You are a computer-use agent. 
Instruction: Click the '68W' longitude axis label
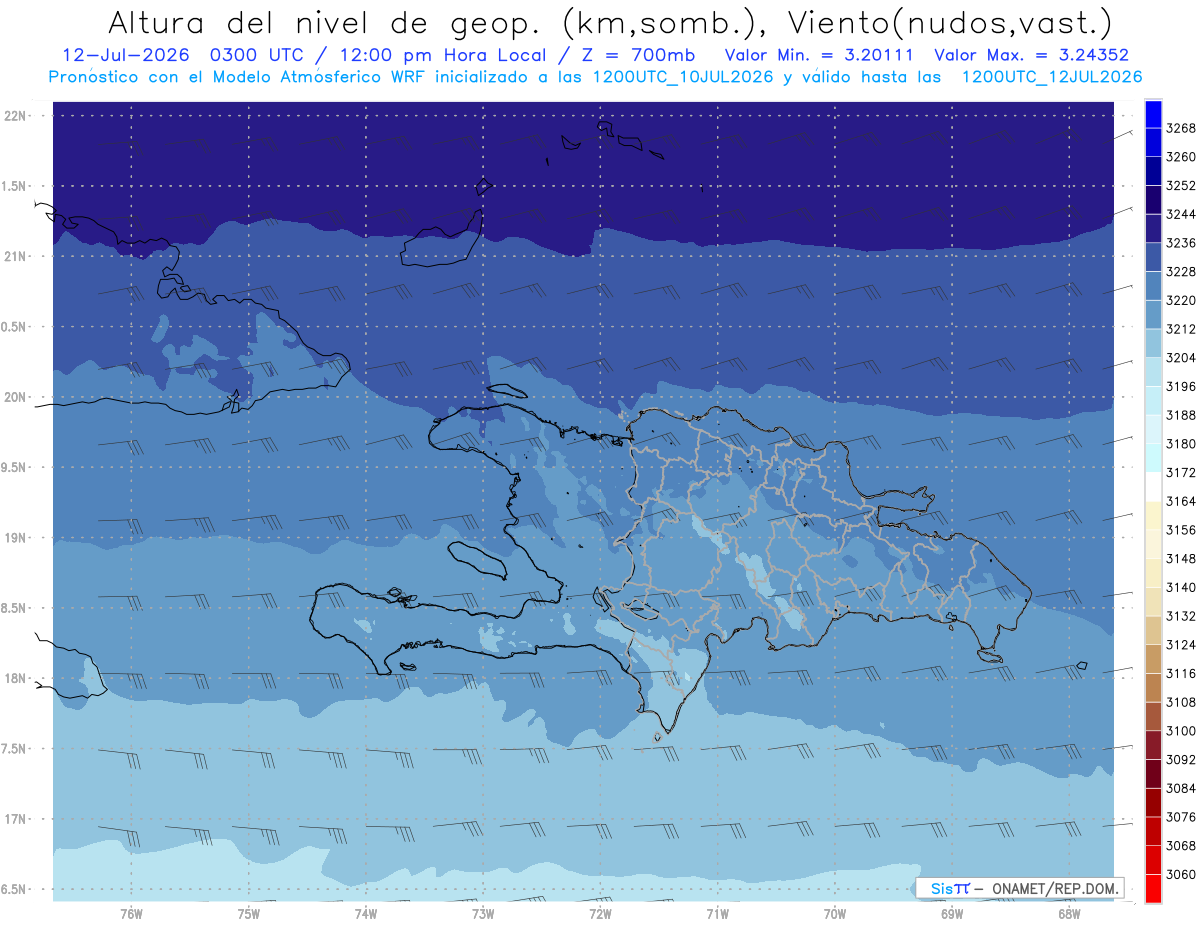click(1069, 914)
